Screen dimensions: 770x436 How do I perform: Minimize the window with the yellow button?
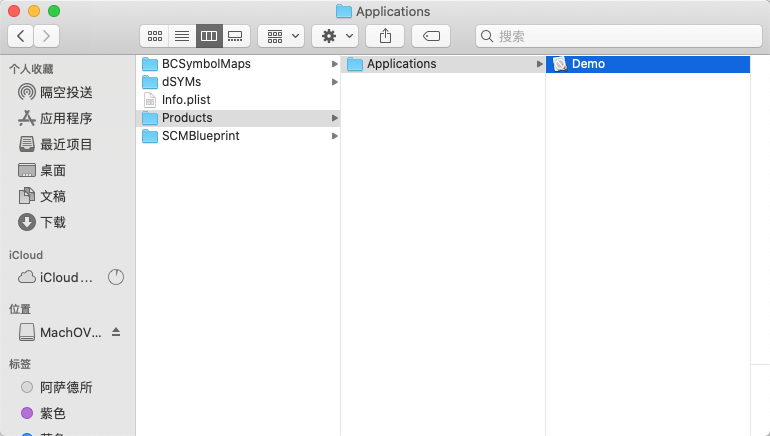[34, 11]
